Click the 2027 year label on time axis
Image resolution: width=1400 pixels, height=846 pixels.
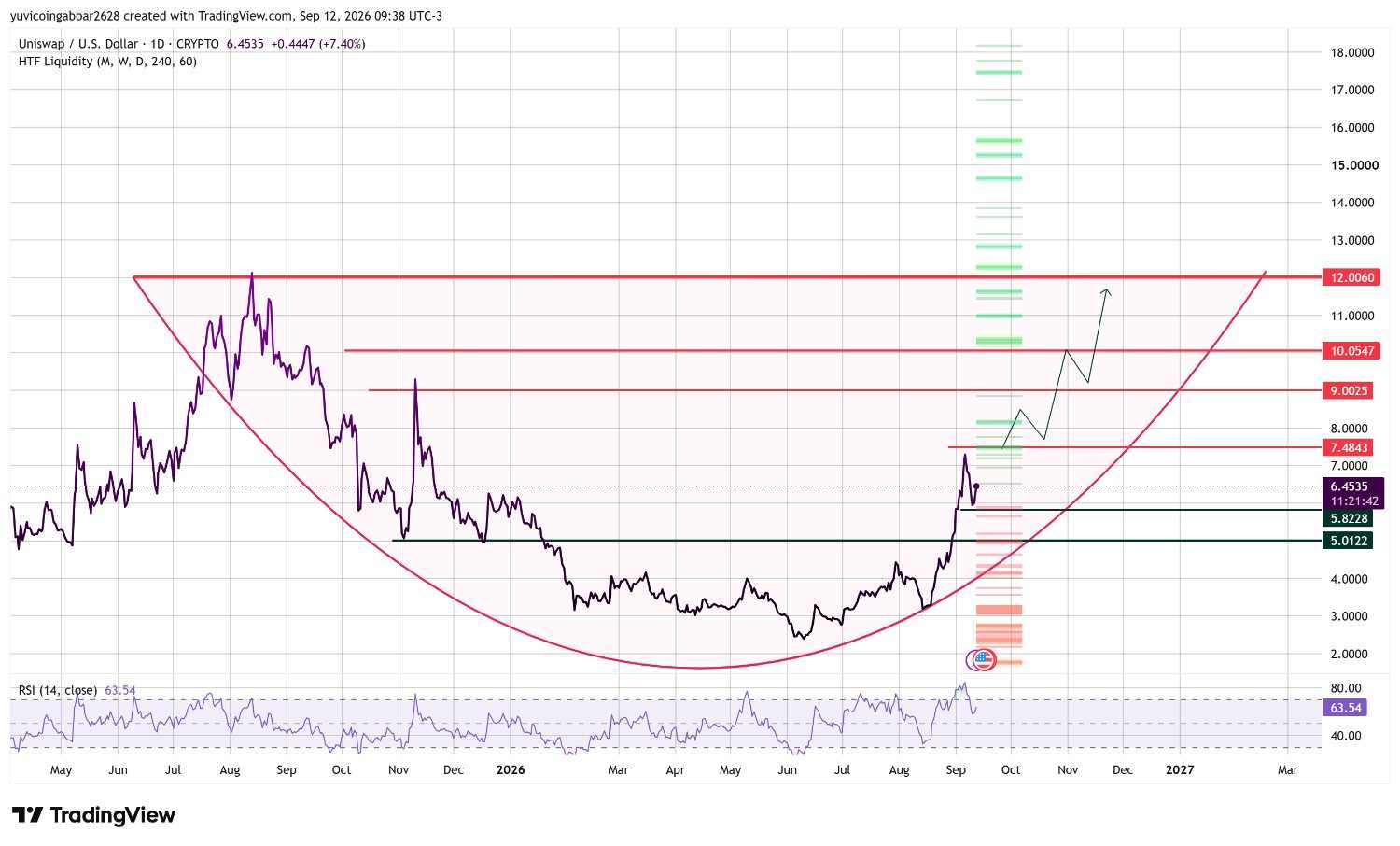point(1180,770)
